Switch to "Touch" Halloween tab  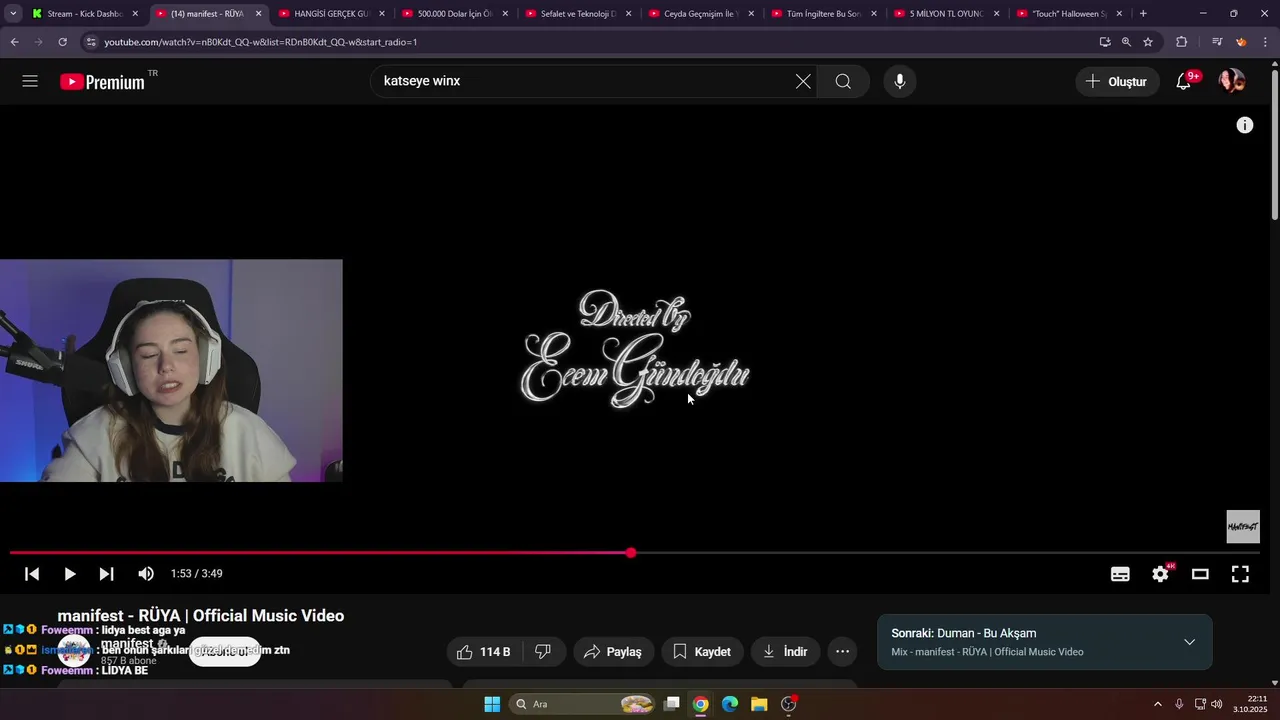tap(1071, 14)
